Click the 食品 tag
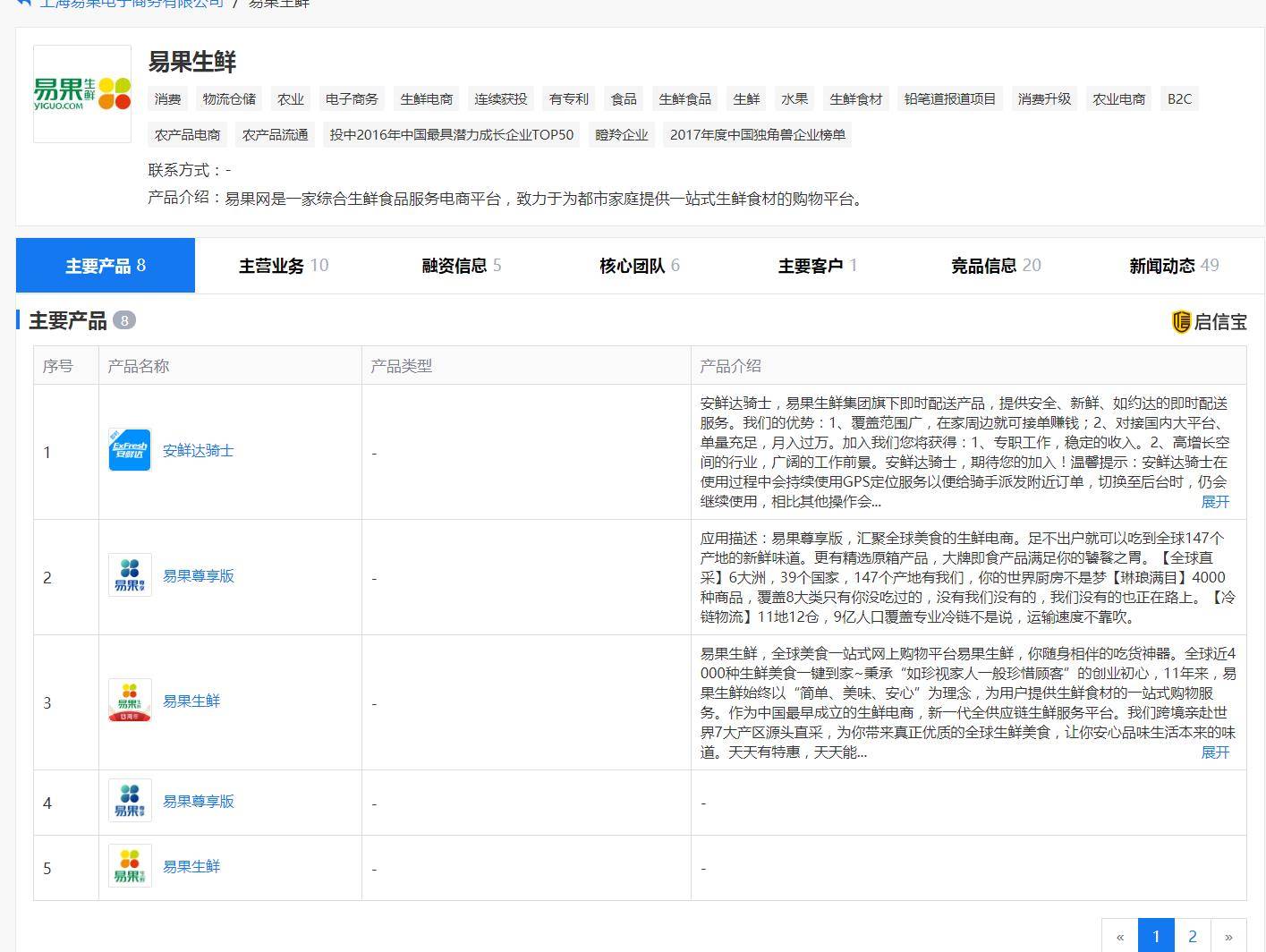 point(624,98)
